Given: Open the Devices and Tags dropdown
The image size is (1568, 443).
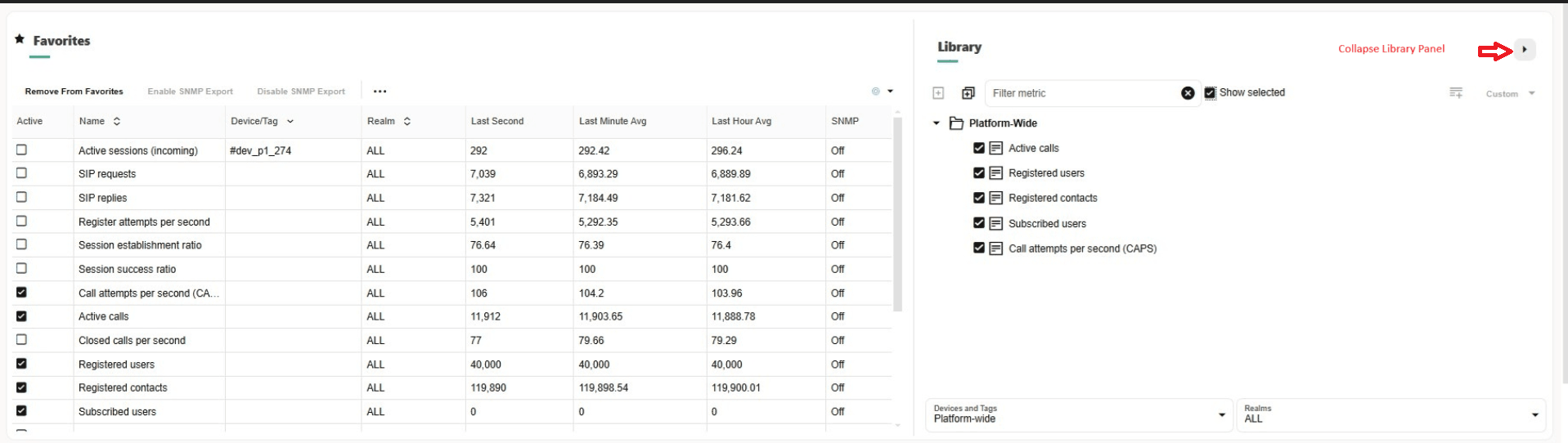Looking at the screenshot, I should [1079, 414].
